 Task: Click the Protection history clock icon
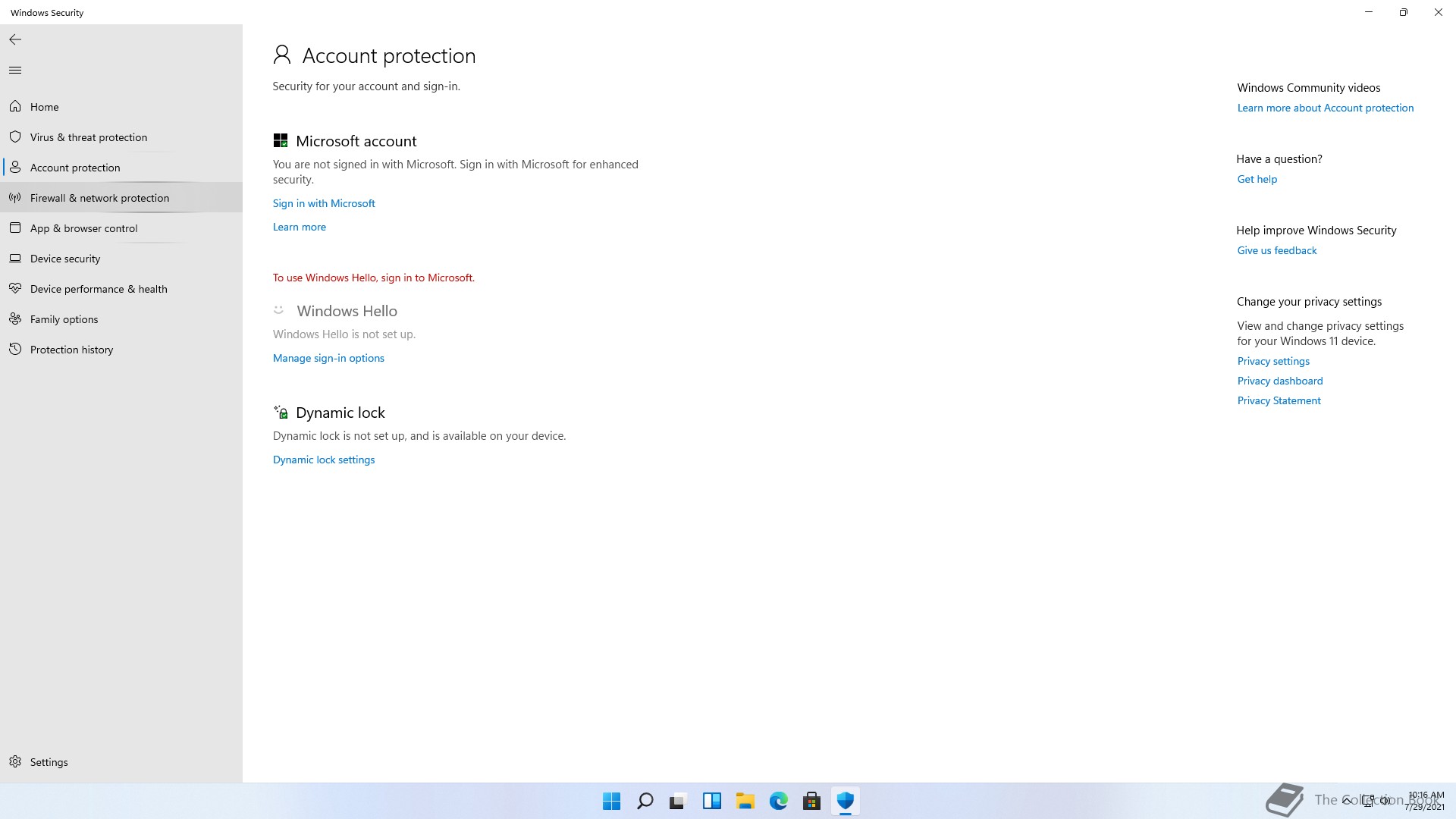(15, 349)
